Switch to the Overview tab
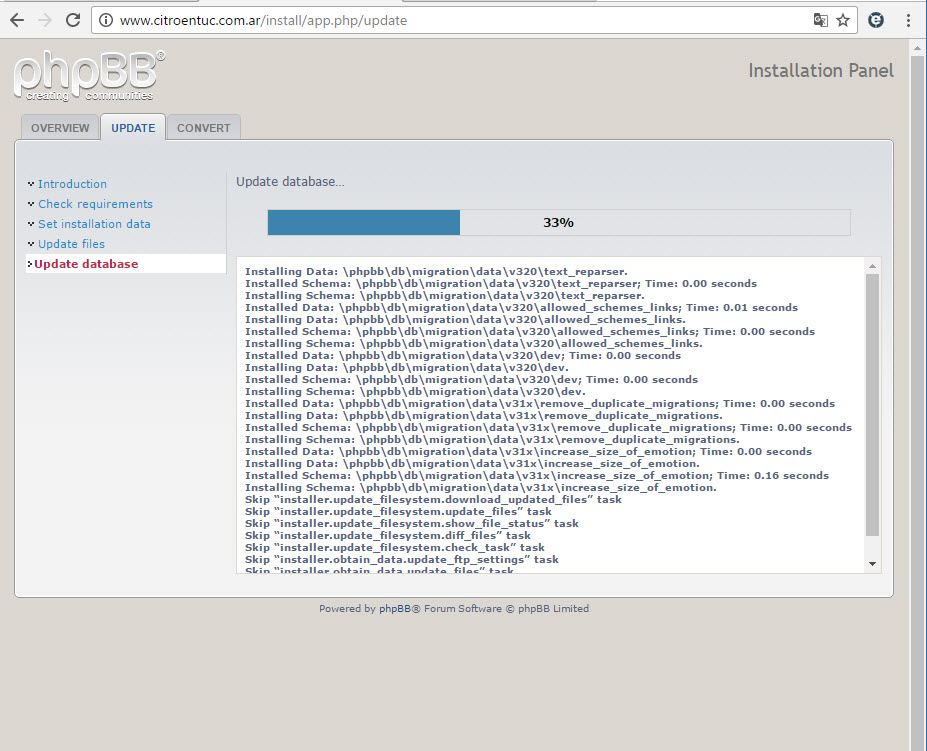This screenshot has height=751, width=927. tap(60, 128)
